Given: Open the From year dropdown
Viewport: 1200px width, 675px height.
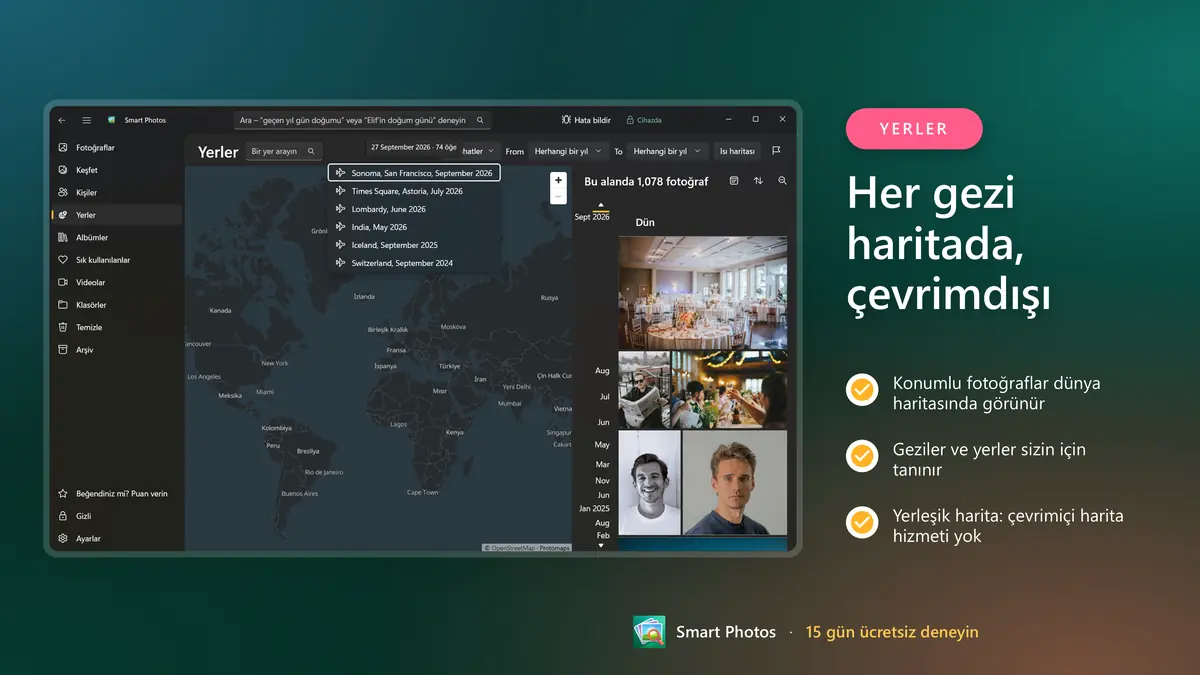Looking at the screenshot, I should (x=568, y=152).
